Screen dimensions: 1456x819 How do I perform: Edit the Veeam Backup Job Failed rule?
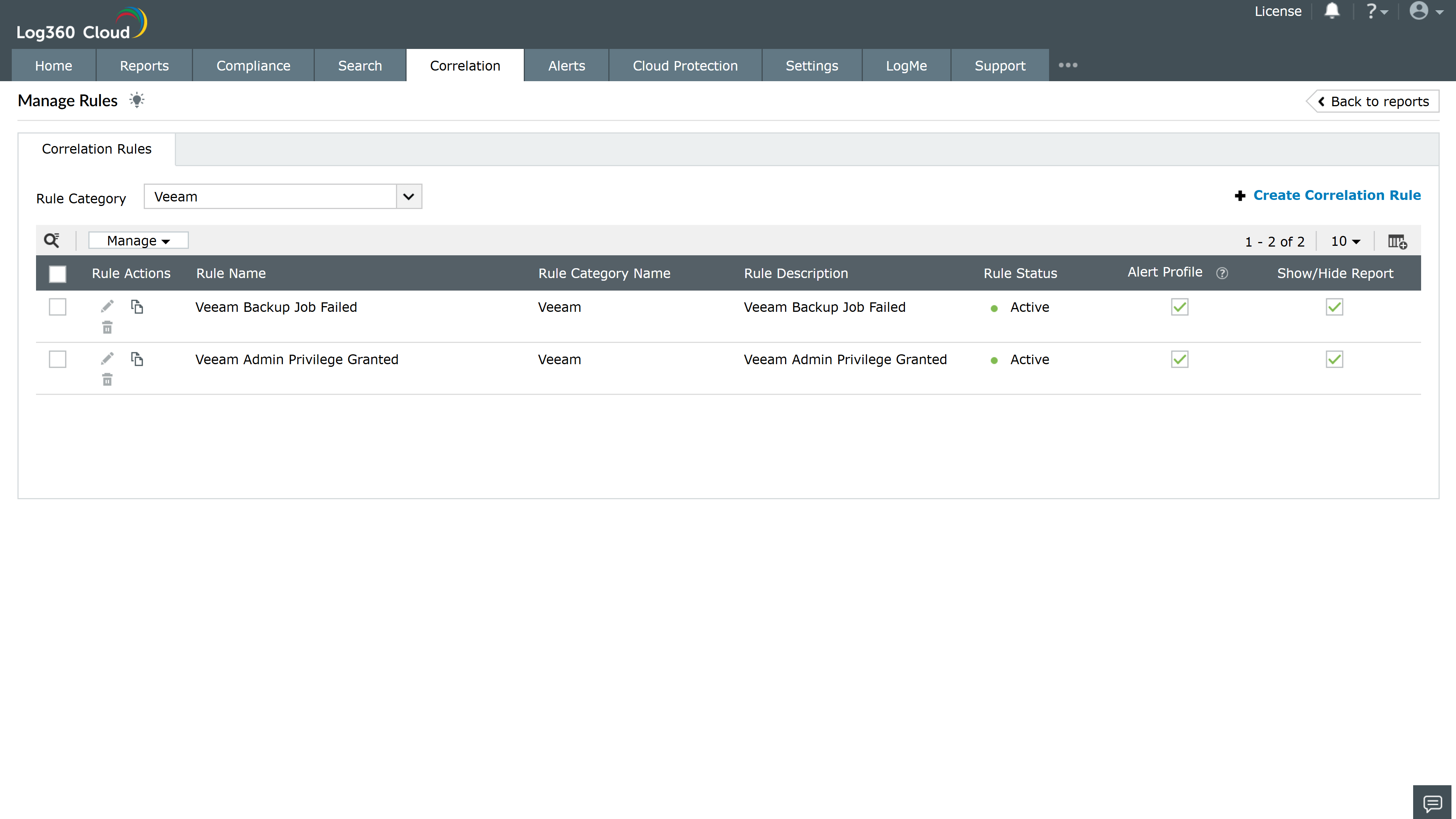click(x=107, y=306)
